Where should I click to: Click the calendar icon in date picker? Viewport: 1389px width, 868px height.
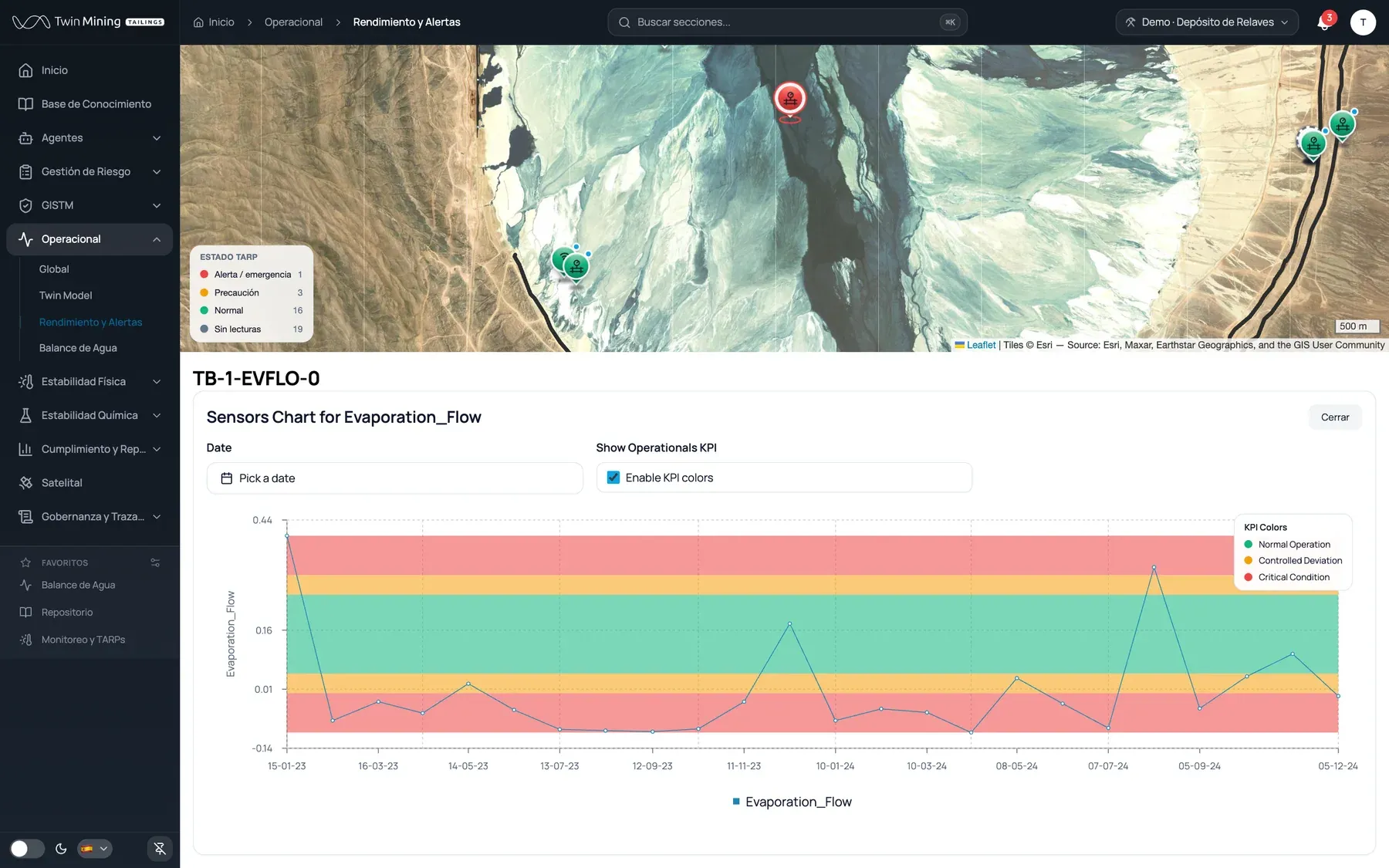point(227,478)
